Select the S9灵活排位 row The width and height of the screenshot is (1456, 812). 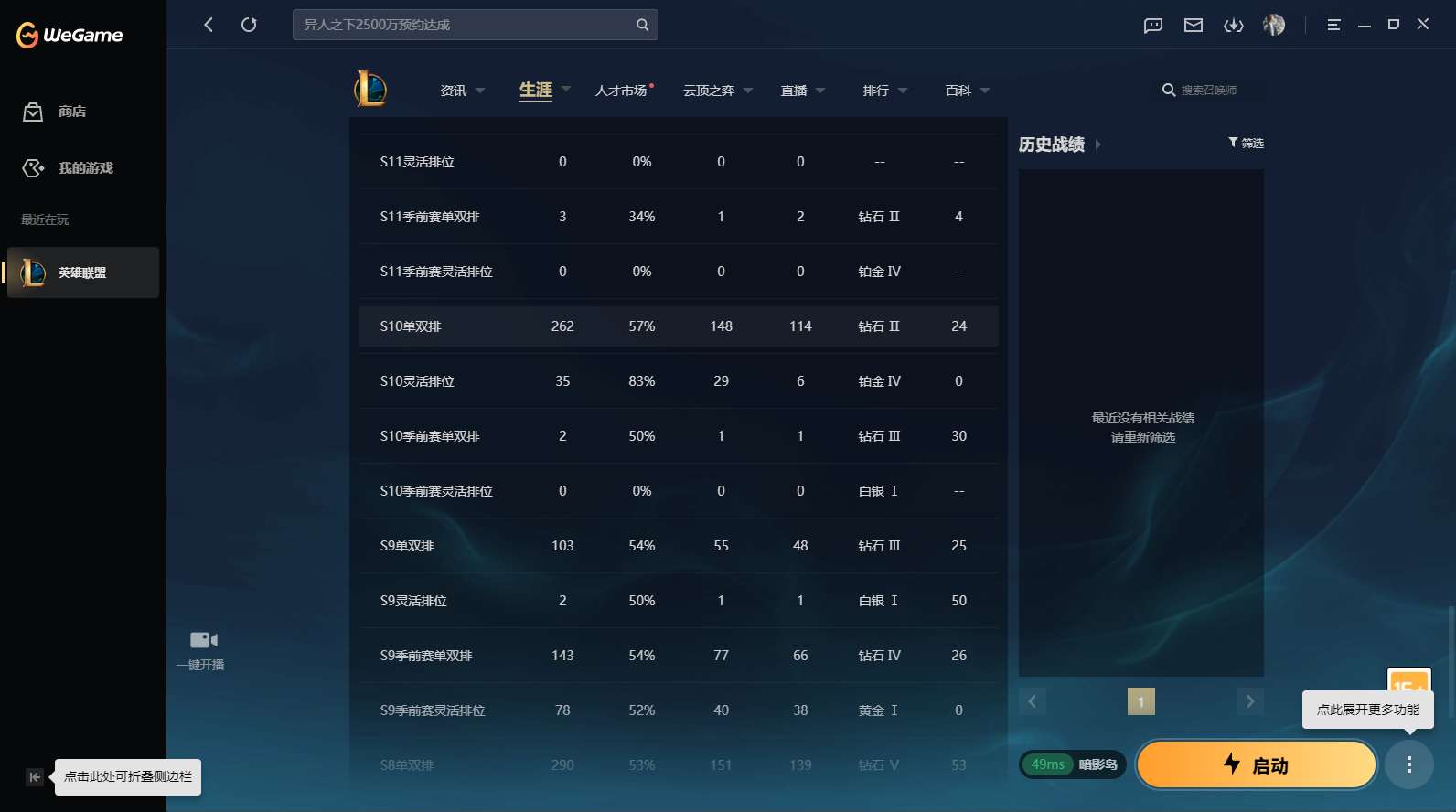click(x=678, y=601)
